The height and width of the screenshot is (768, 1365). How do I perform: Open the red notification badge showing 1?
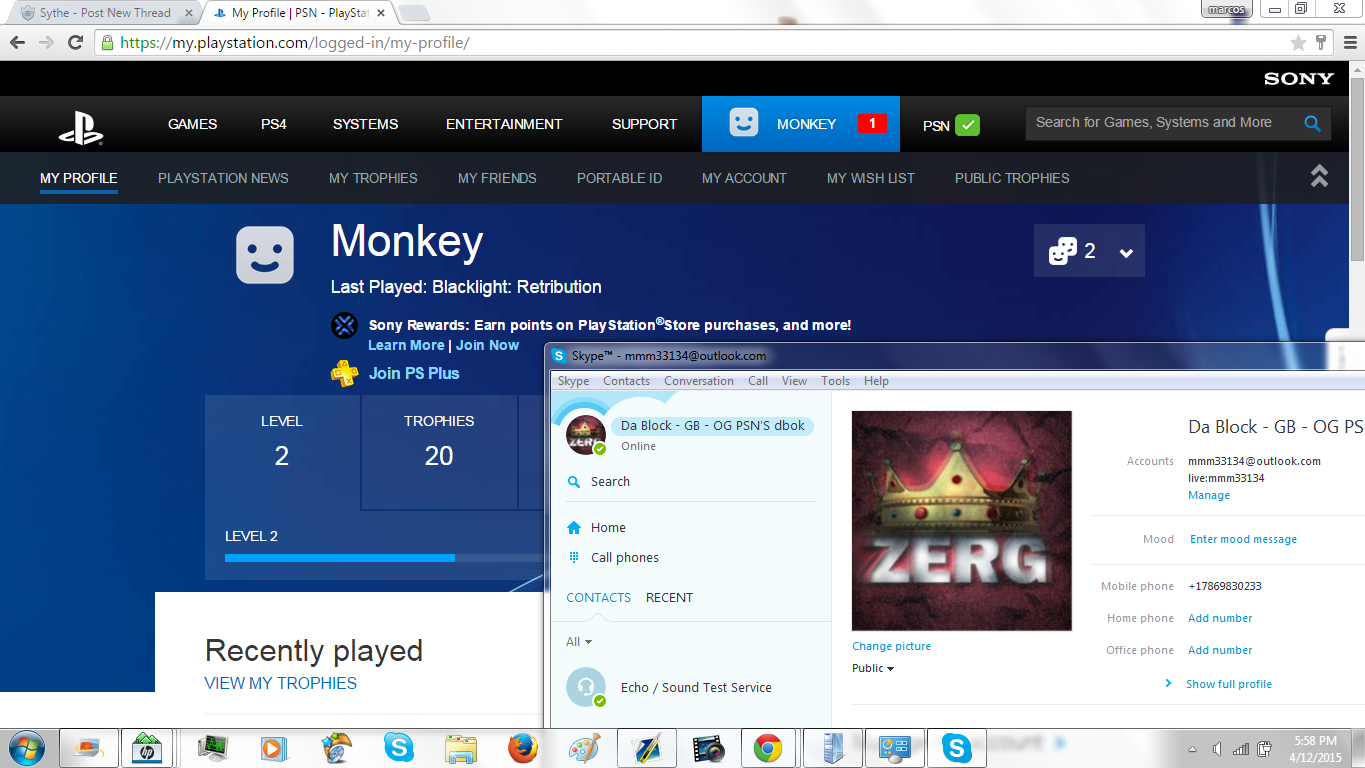pyautogui.click(x=872, y=124)
